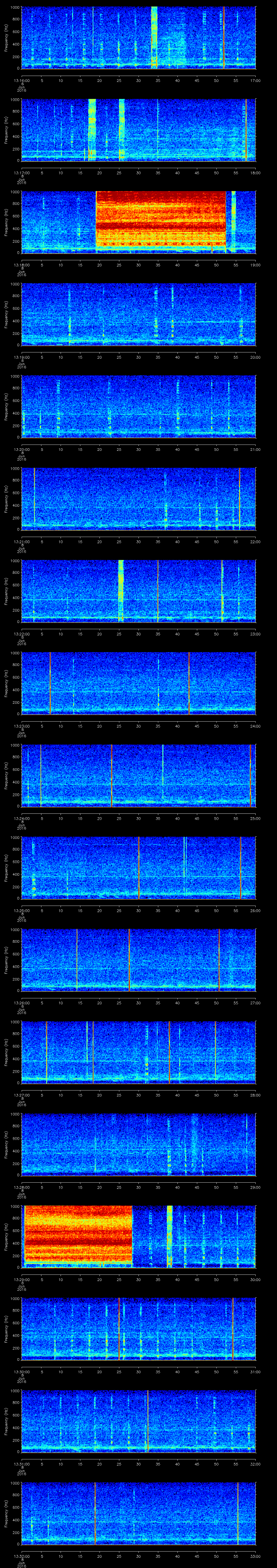Click the Frequency (Hz) label of 13:32:00 panel

pyautogui.click(x=6, y=1513)
